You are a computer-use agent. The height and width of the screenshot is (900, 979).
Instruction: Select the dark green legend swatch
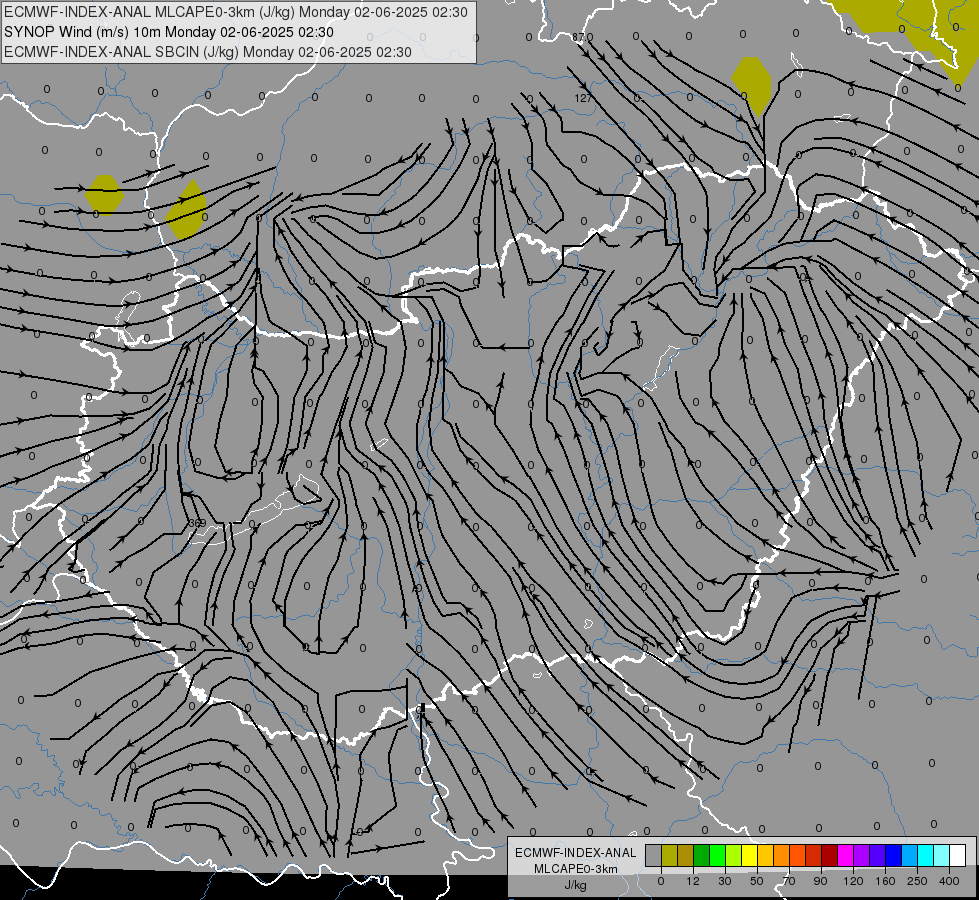tap(702, 855)
